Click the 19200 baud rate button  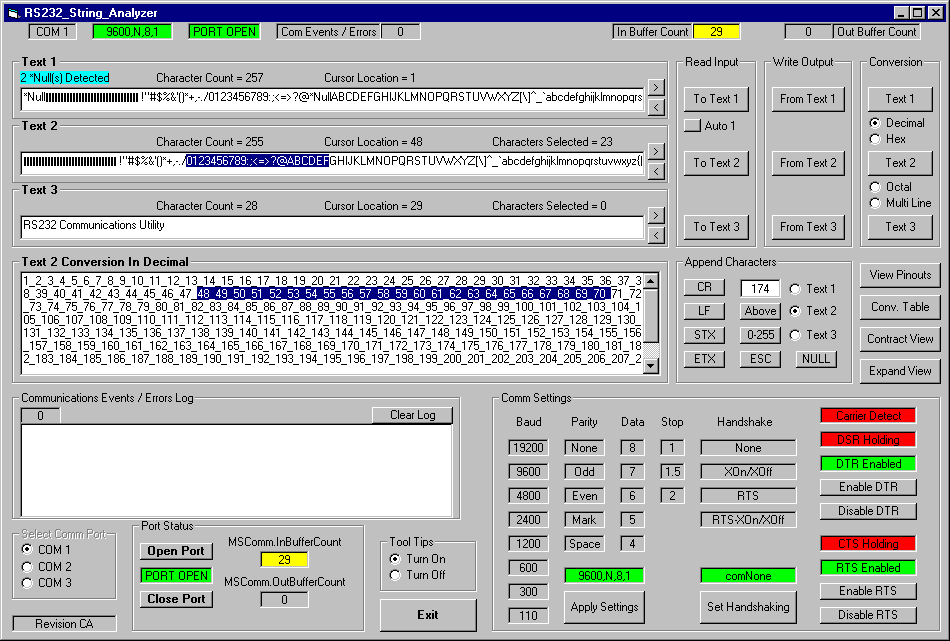[526, 448]
